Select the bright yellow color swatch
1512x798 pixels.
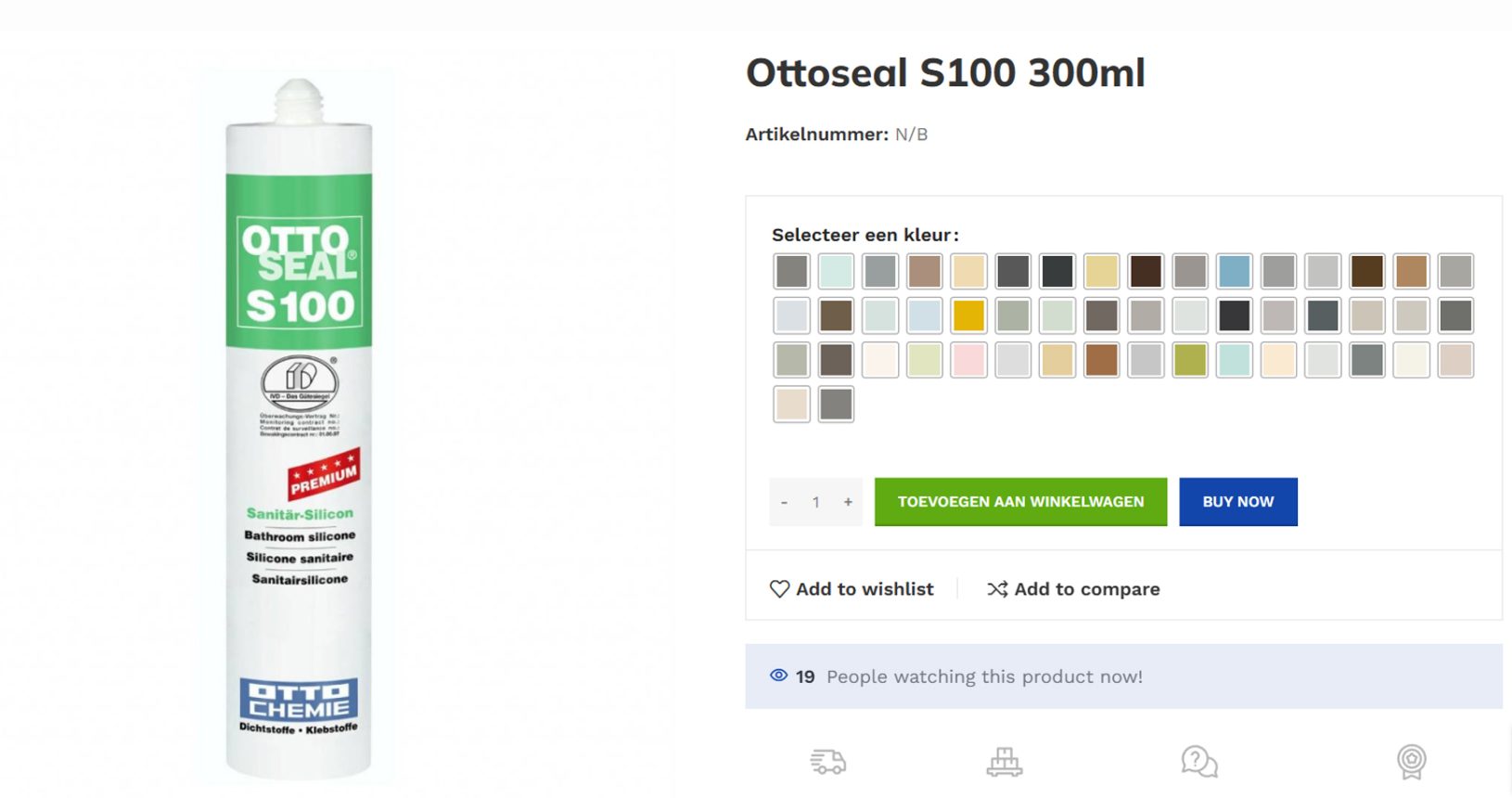click(x=968, y=315)
